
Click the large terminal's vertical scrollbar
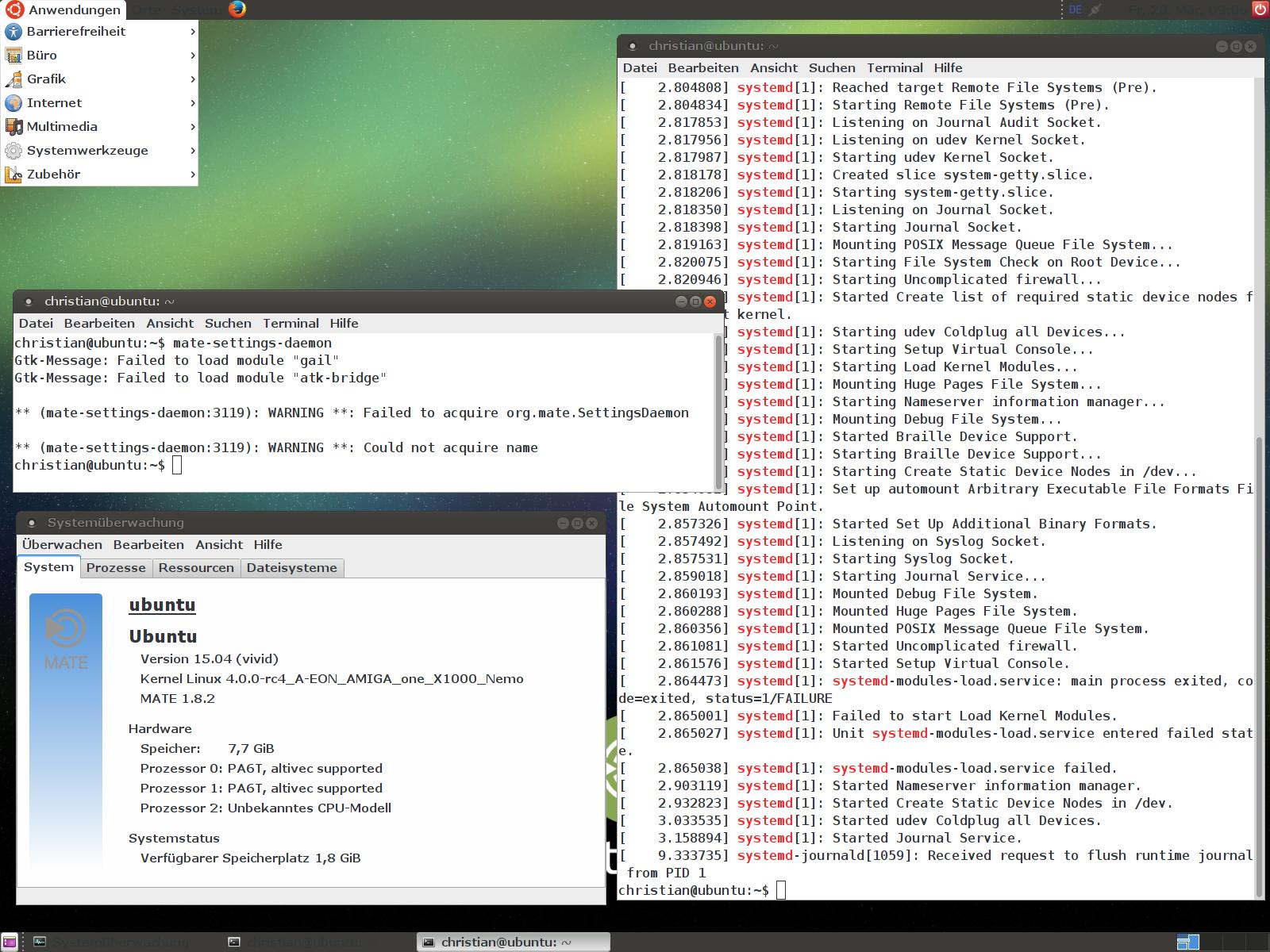click(1258, 665)
